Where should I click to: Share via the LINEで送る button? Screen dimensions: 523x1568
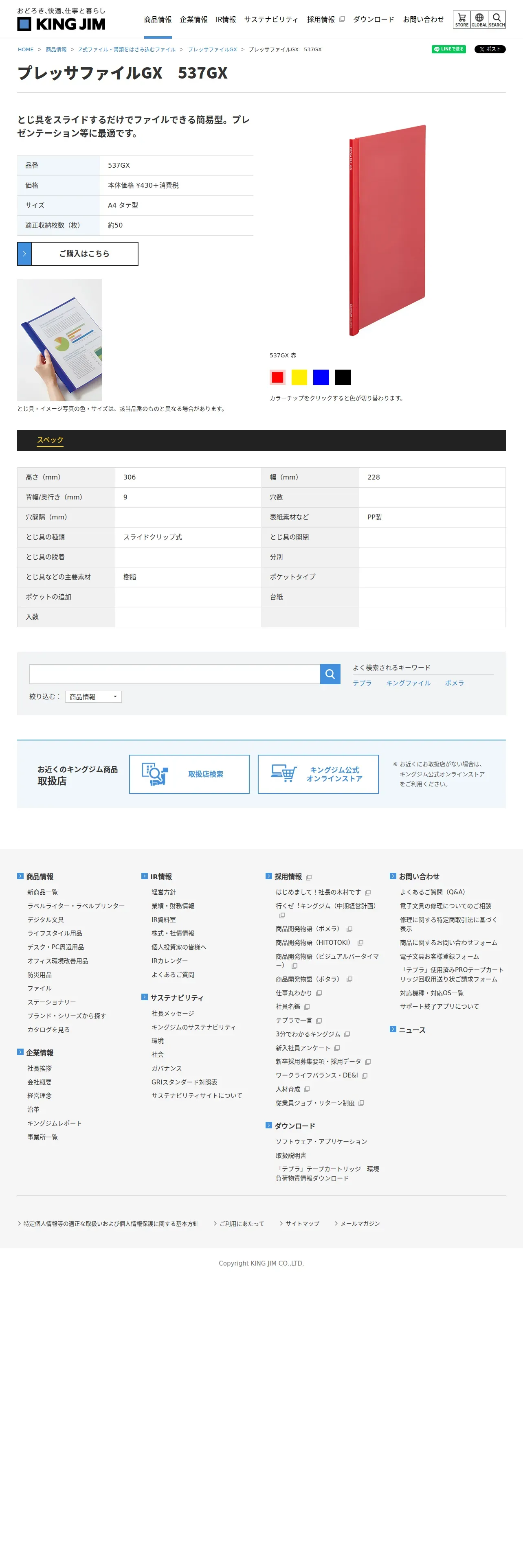(449, 49)
